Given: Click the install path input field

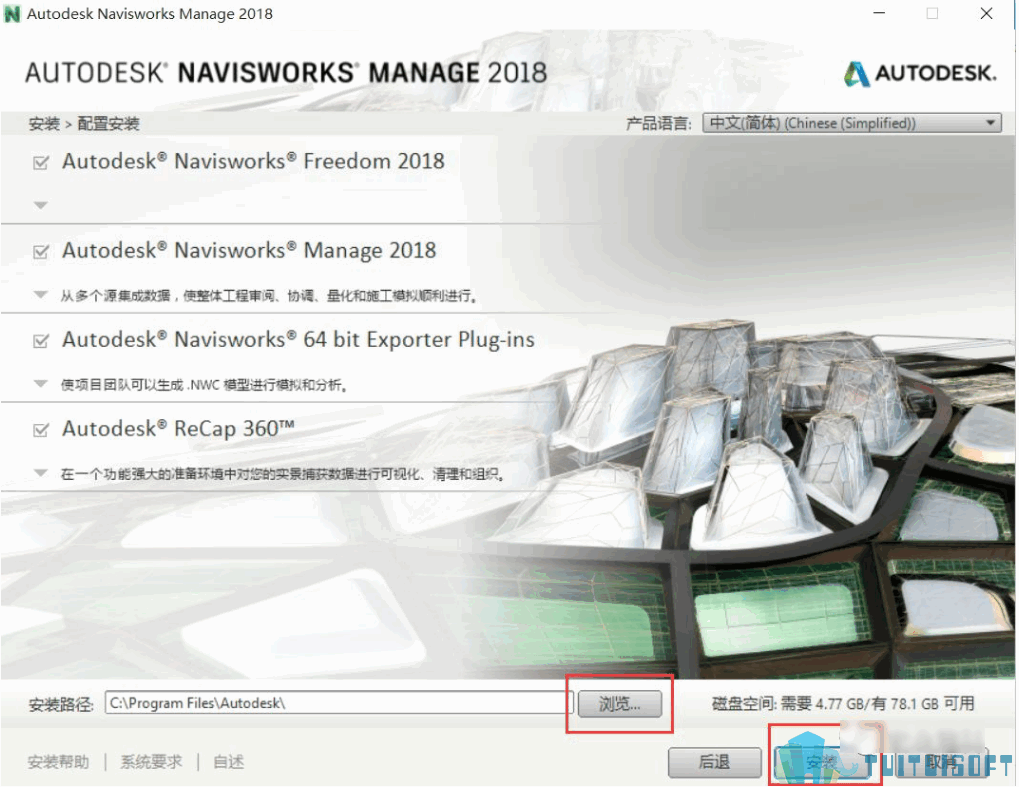Looking at the screenshot, I should coord(338,703).
